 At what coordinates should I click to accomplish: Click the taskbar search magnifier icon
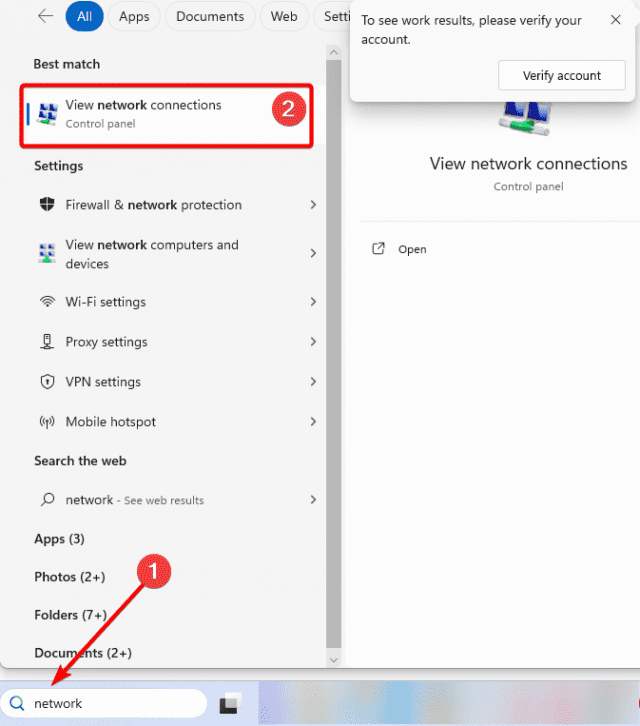pos(17,703)
